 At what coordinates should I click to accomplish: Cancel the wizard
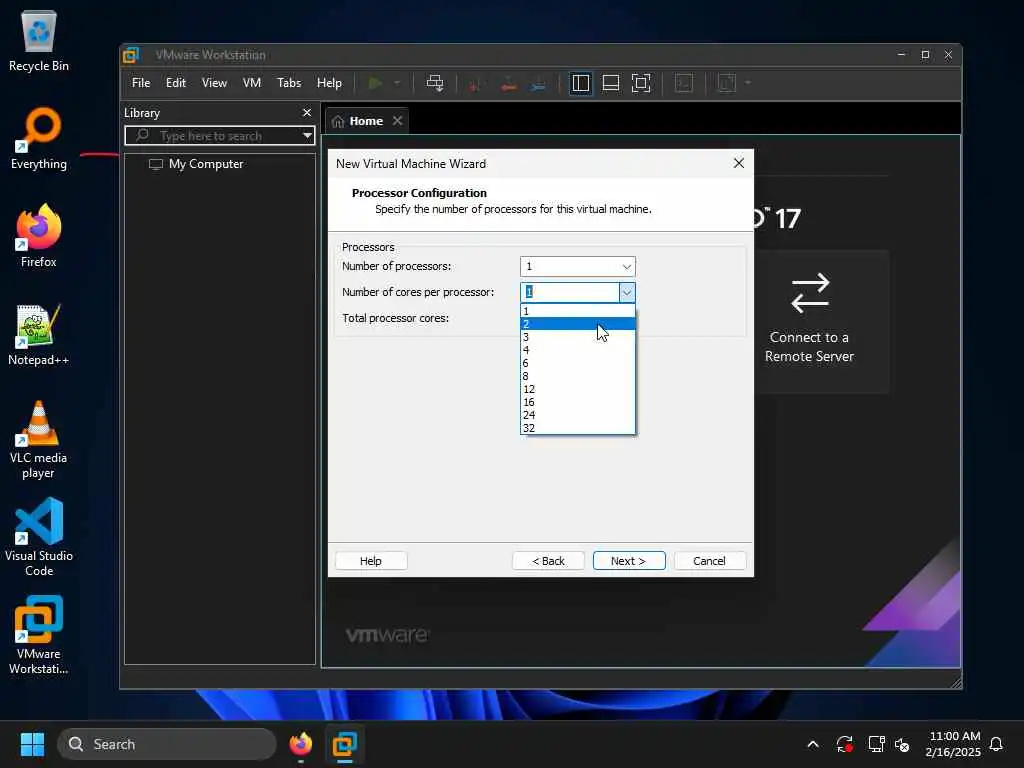click(709, 561)
